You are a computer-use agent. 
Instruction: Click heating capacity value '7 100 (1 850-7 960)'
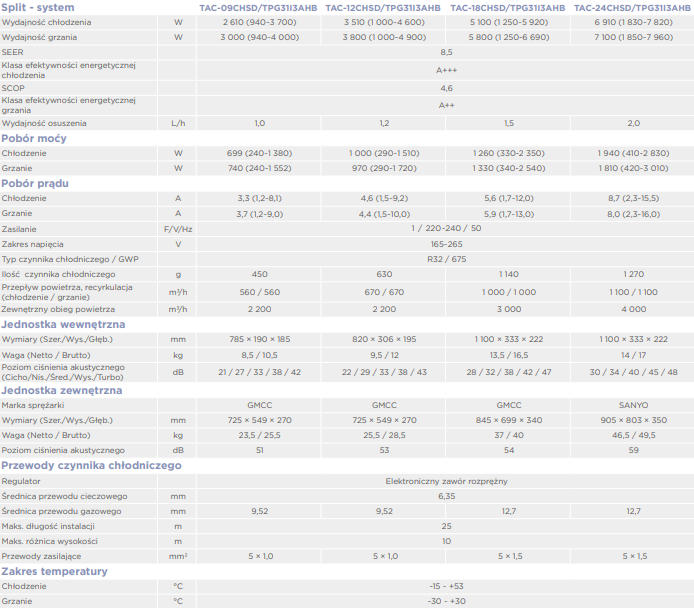click(633, 37)
